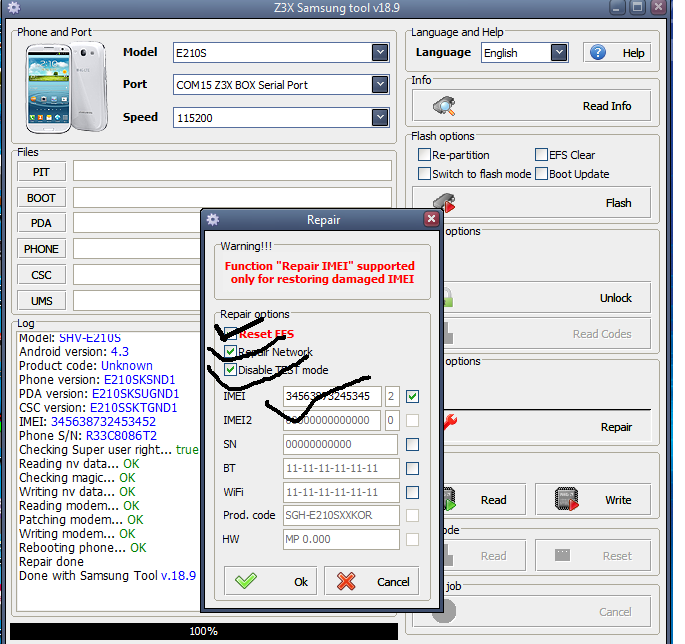Check the Re-partition flash option
The image size is (685, 644).
pos(424,155)
